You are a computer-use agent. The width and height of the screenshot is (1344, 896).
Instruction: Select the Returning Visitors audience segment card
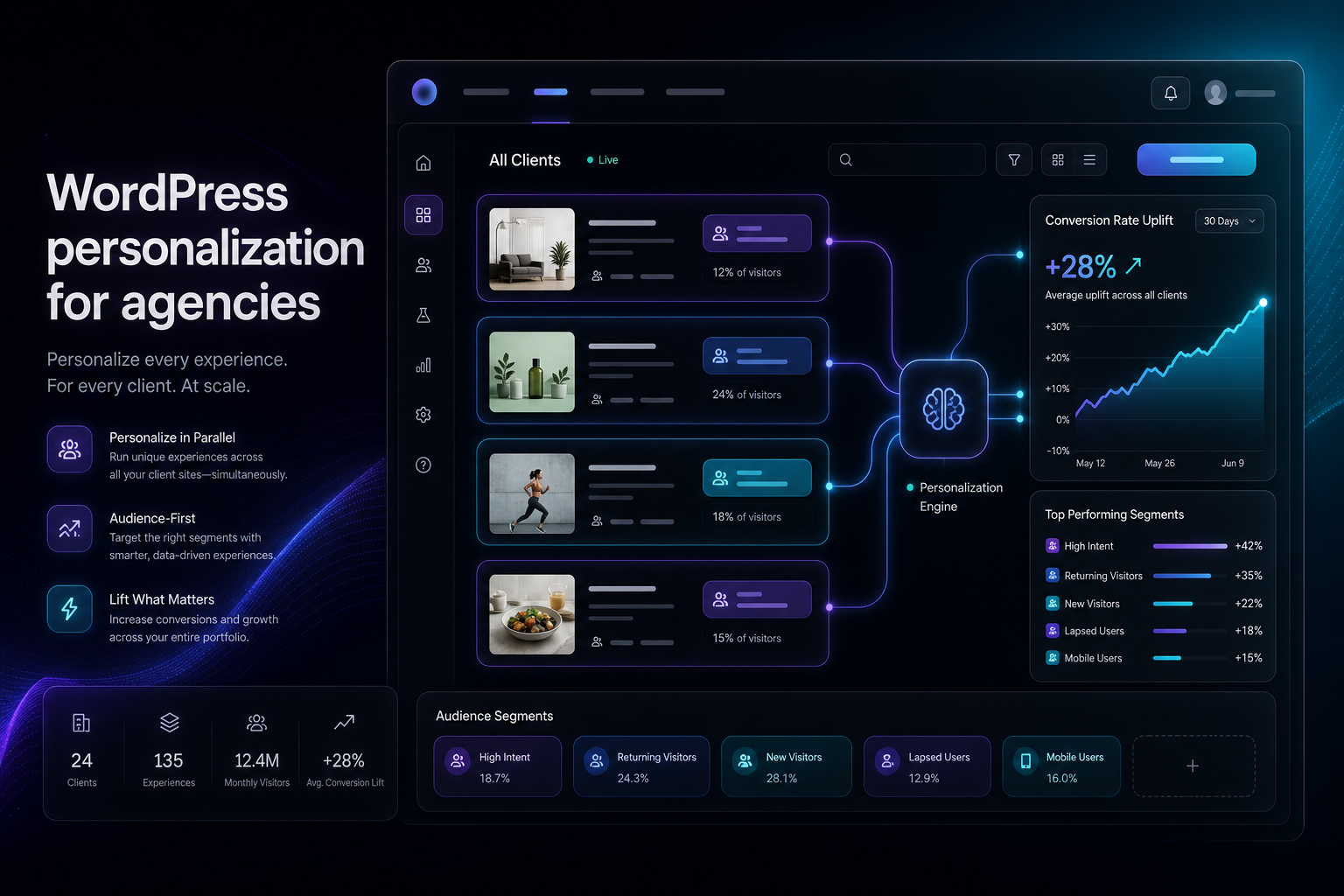[x=641, y=766]
